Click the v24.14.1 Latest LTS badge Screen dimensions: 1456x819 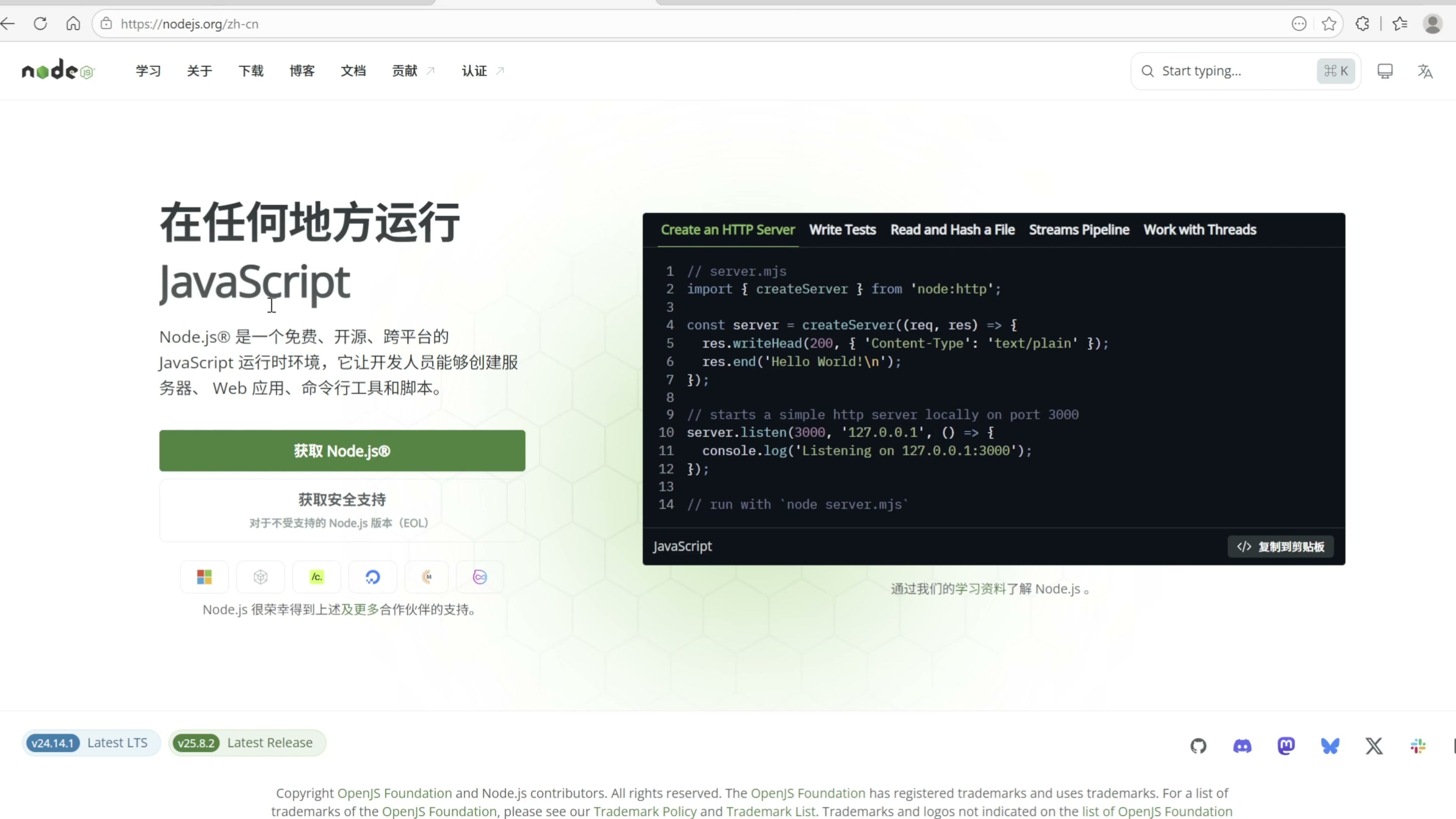tap(91, 743)
